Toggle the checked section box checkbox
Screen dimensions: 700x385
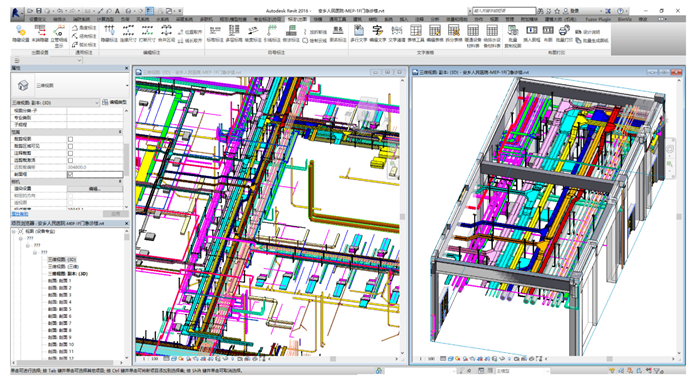click(x=70, y=175)
